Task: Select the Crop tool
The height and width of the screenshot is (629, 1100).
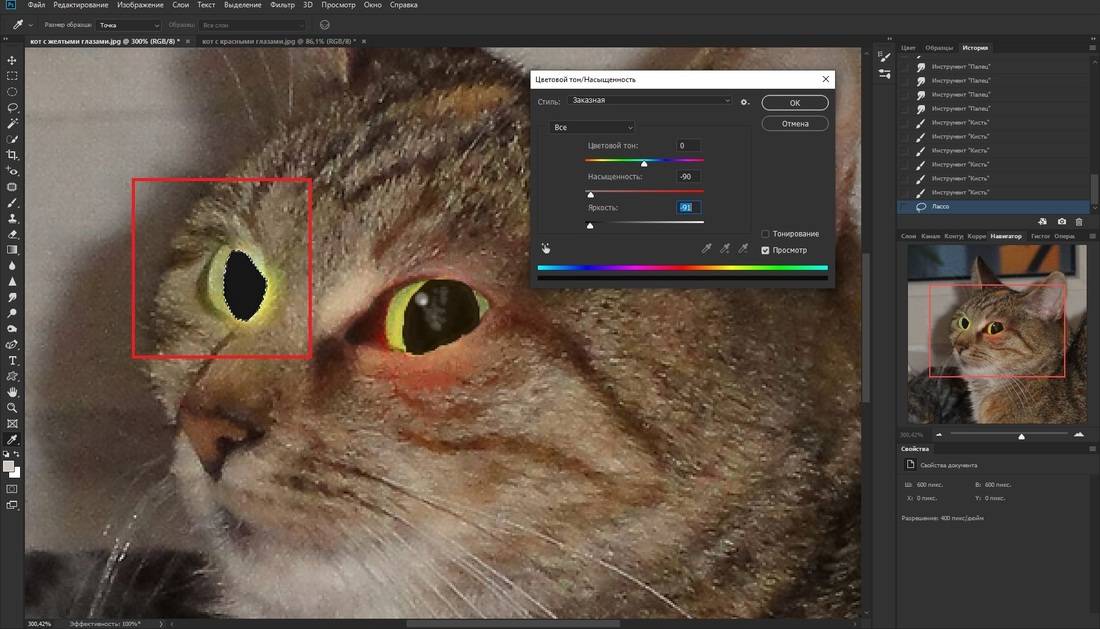Action: (x=12, y=155)
